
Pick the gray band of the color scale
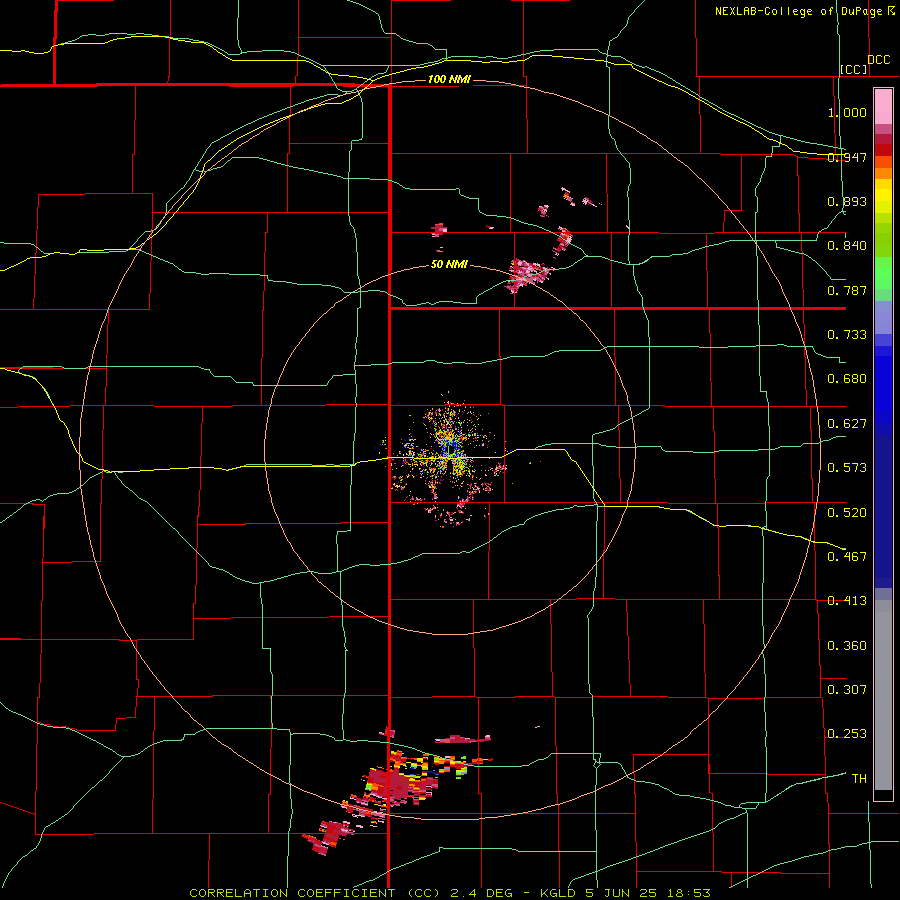tap(883, 695)
